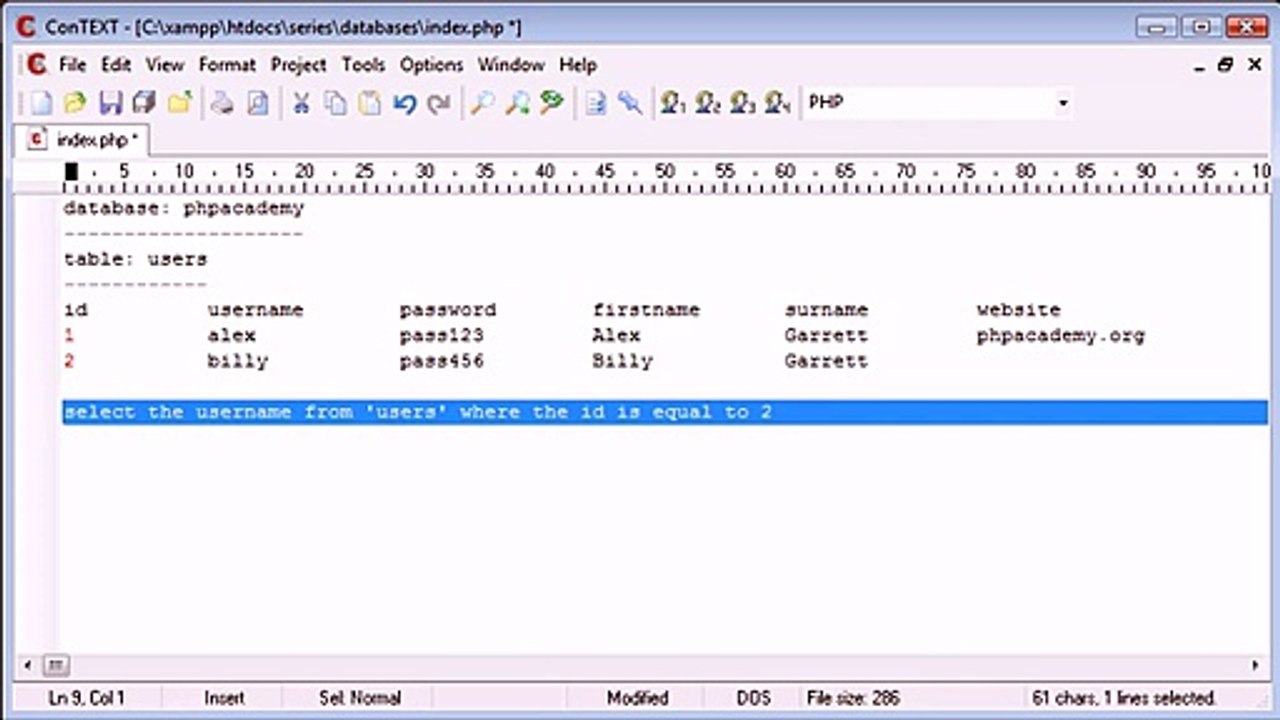The height and width of the screenshot is (720, 1280).
Task: Click 'File size: 286' in status bar
Action: tap(853, 698)
